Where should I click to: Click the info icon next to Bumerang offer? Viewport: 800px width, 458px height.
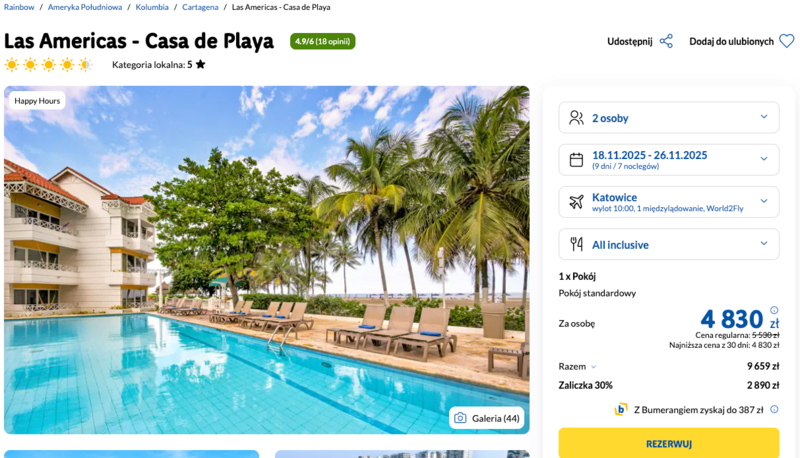pos(774,409)
